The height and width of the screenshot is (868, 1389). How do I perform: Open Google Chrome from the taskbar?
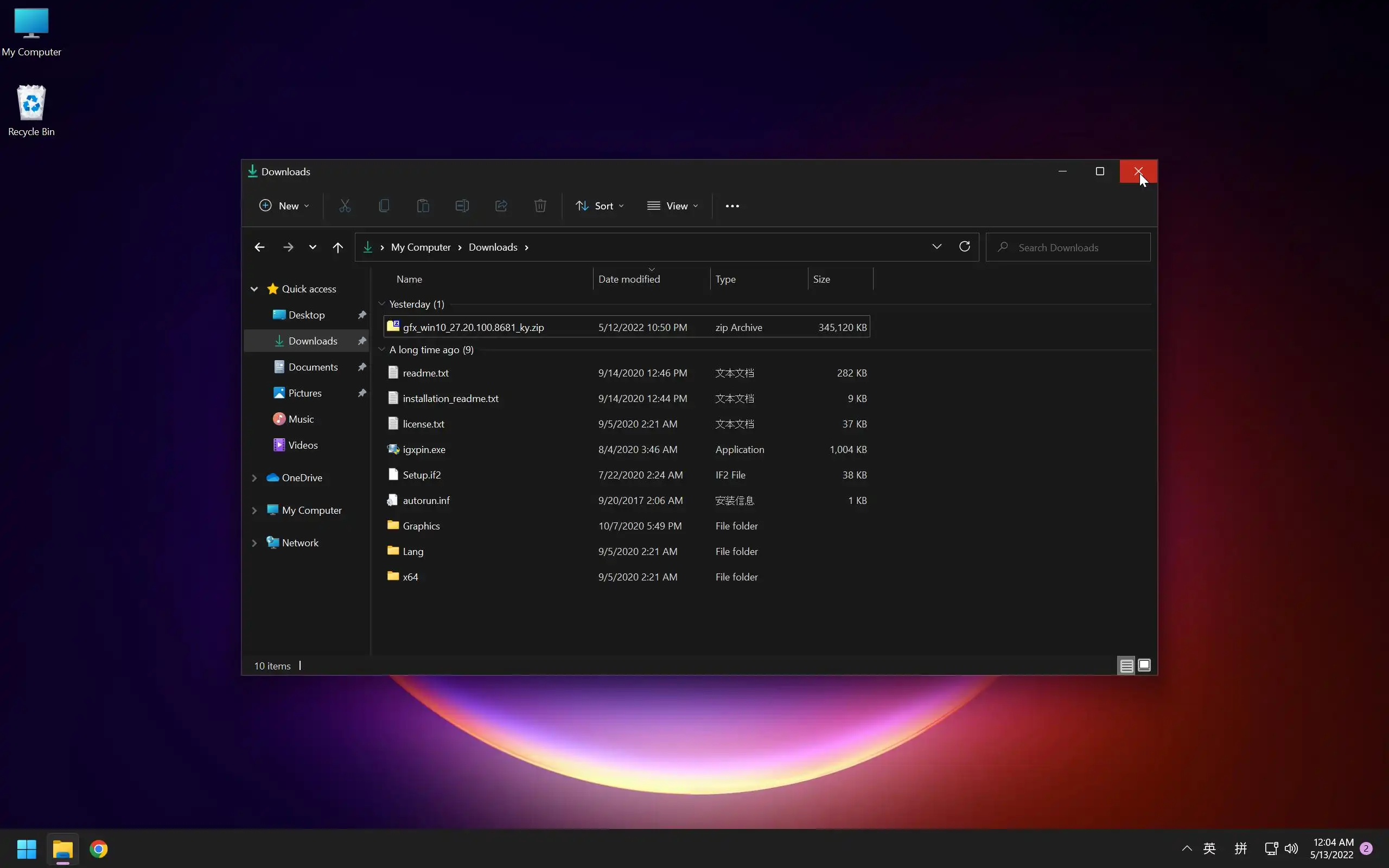[x=99, y=848]
